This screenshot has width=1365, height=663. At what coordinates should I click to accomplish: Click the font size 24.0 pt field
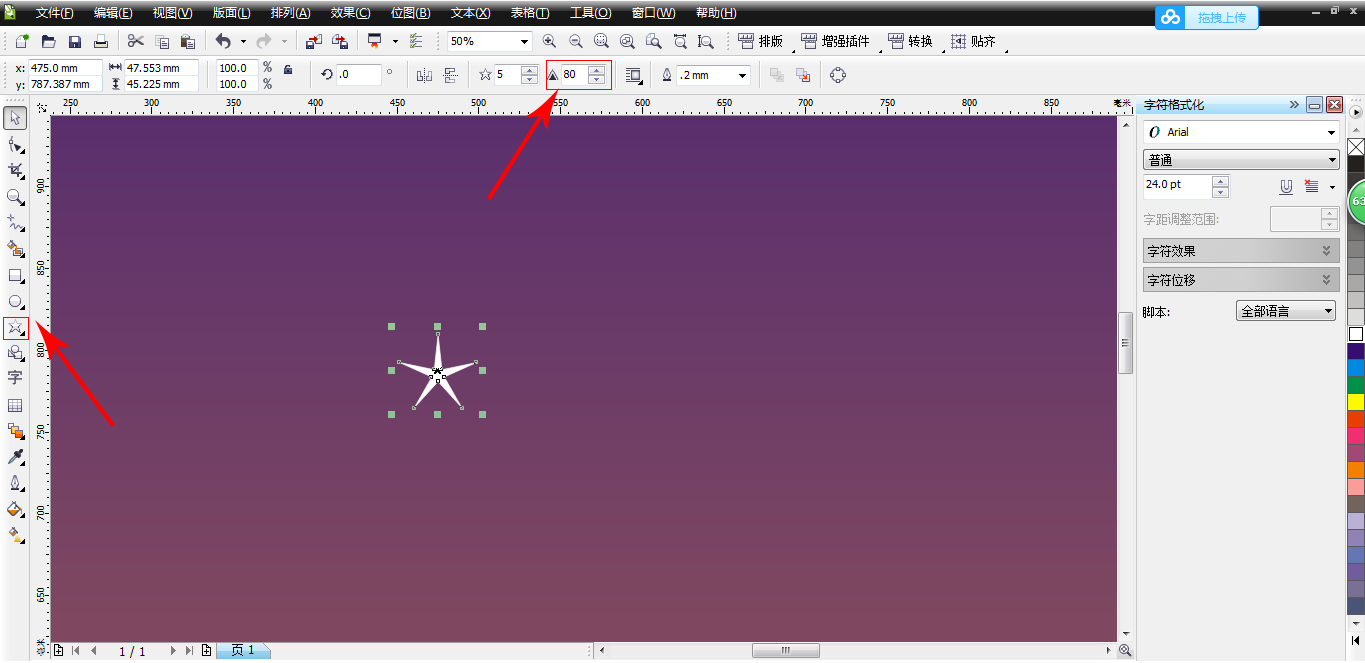(x=1177, y=186)
